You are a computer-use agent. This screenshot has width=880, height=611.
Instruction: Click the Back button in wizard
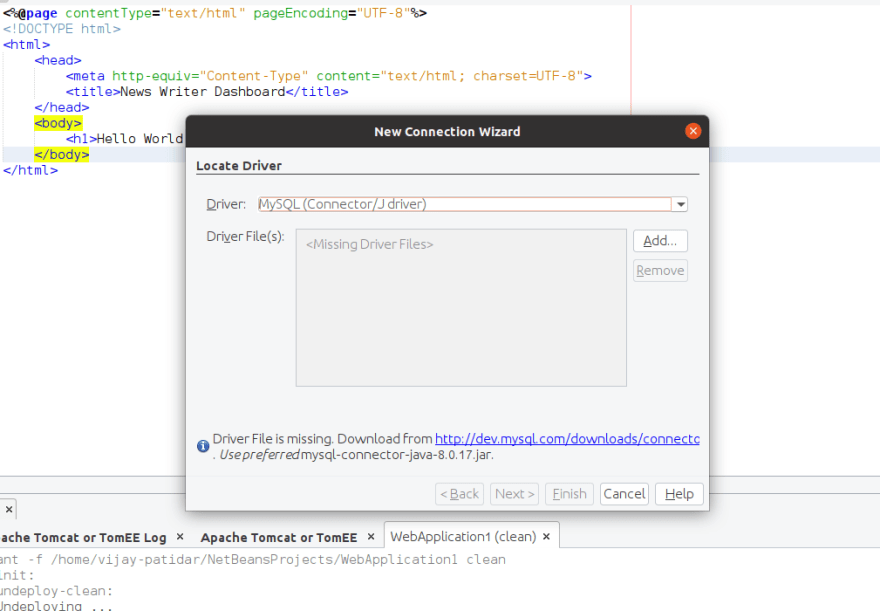click(459, 494)
